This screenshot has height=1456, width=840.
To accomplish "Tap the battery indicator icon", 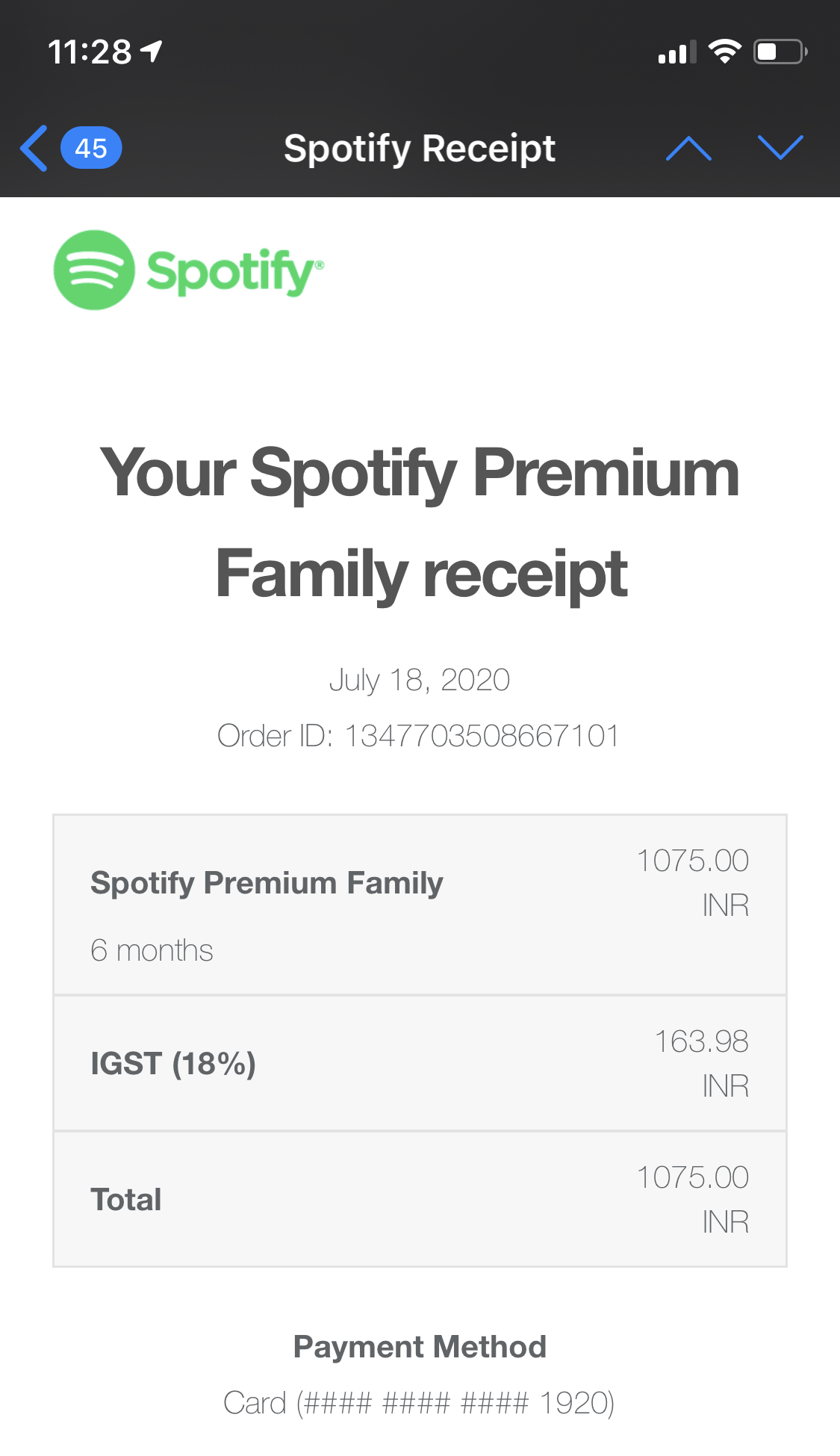I will click(780, 52).
